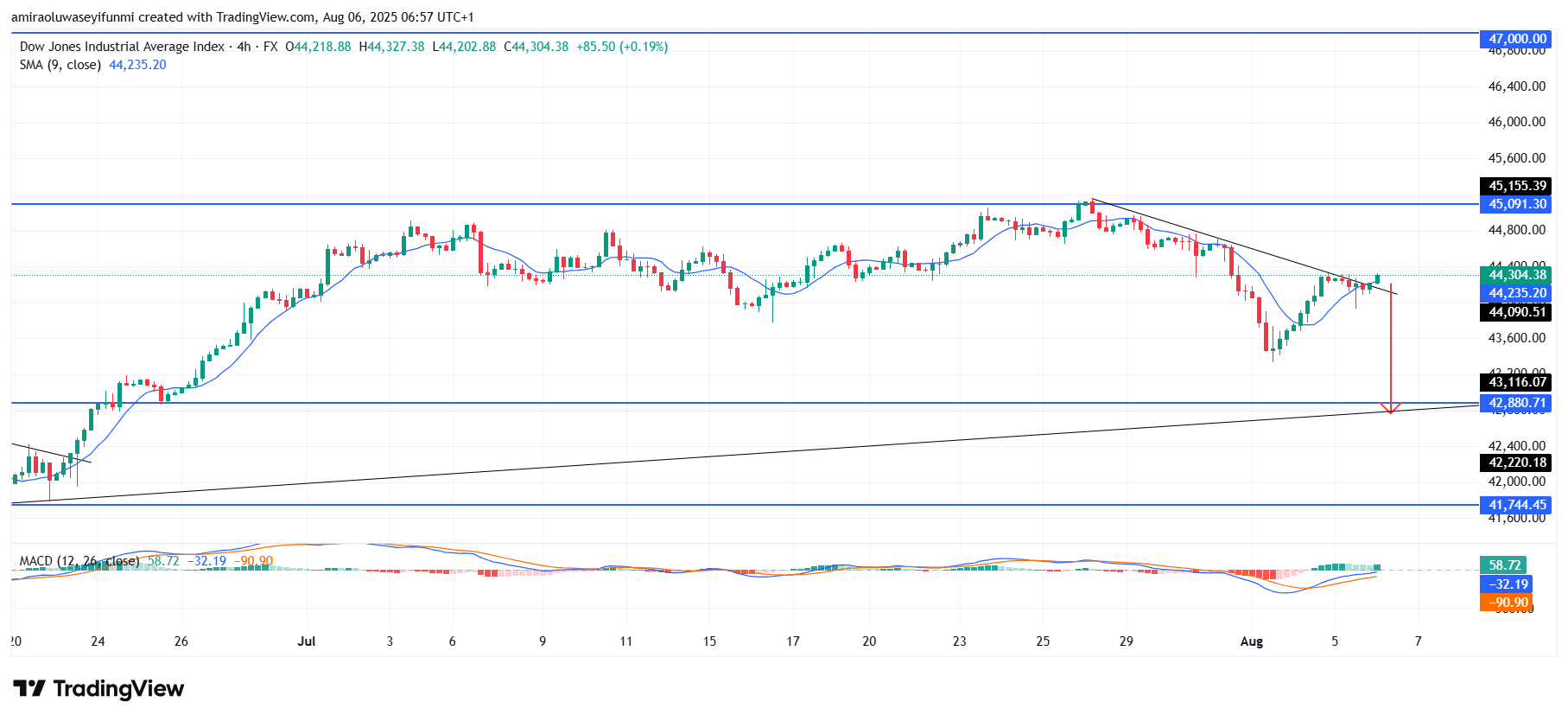1568x721 pixels.
Task: Click the 45,091.30 blue price label
Action: point(1515,204)
